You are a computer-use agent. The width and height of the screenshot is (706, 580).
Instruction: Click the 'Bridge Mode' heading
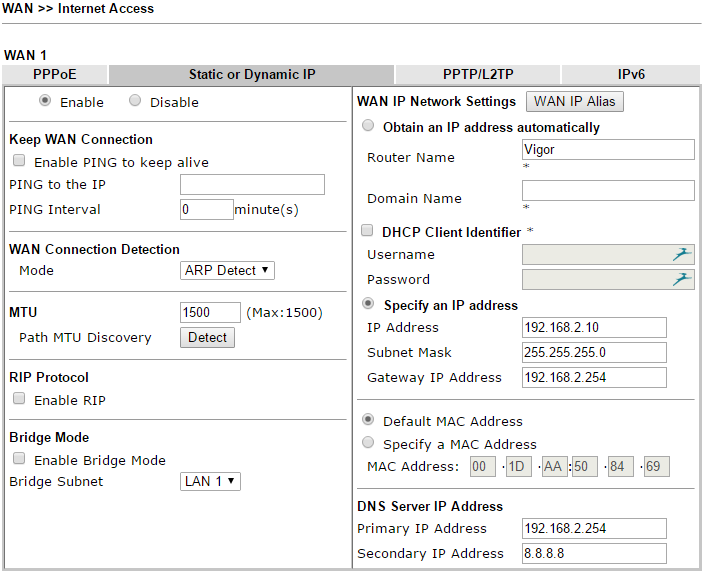(x=49, y=437)
